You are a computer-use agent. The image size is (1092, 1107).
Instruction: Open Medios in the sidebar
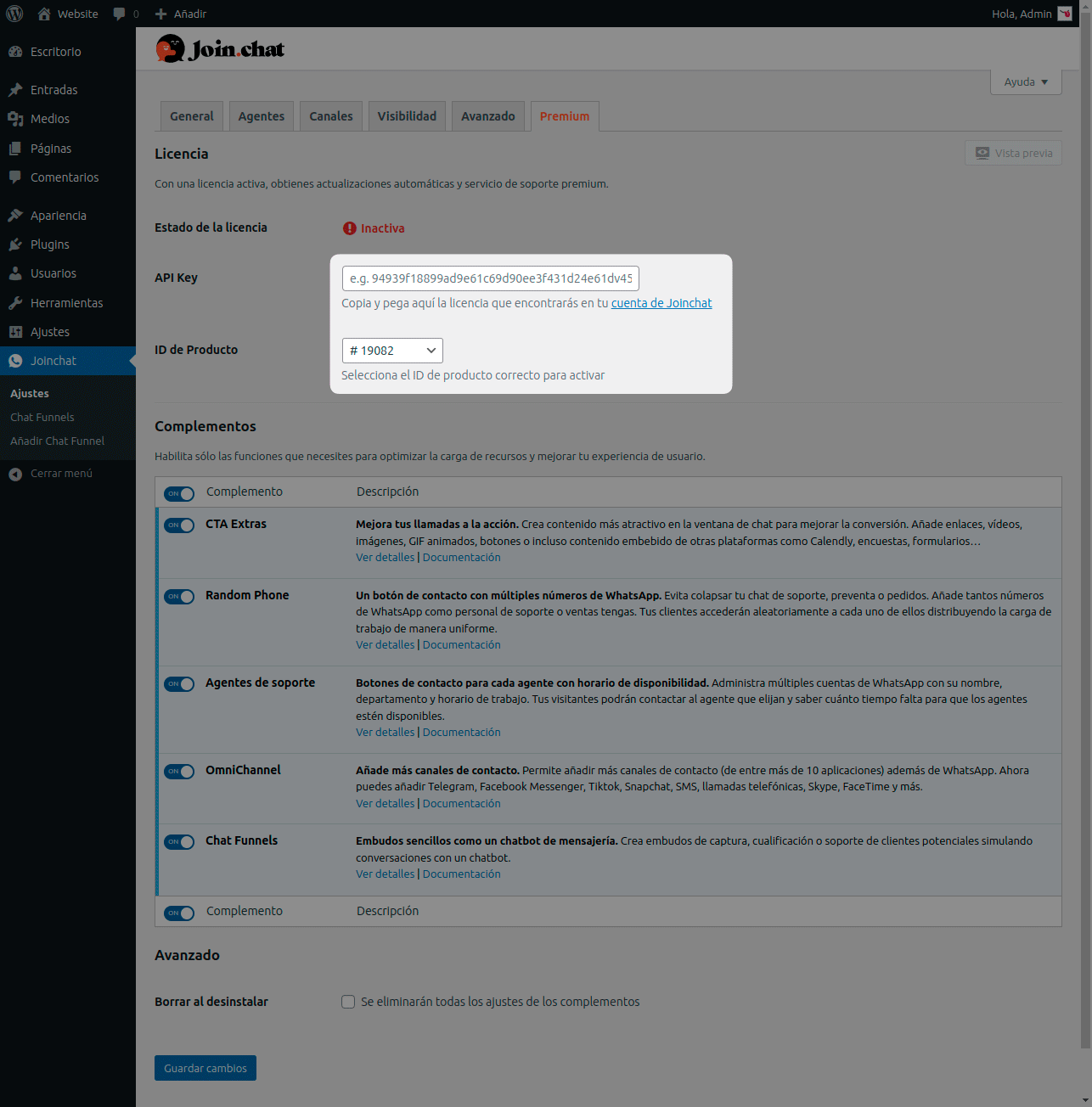[x=49, y=119]
